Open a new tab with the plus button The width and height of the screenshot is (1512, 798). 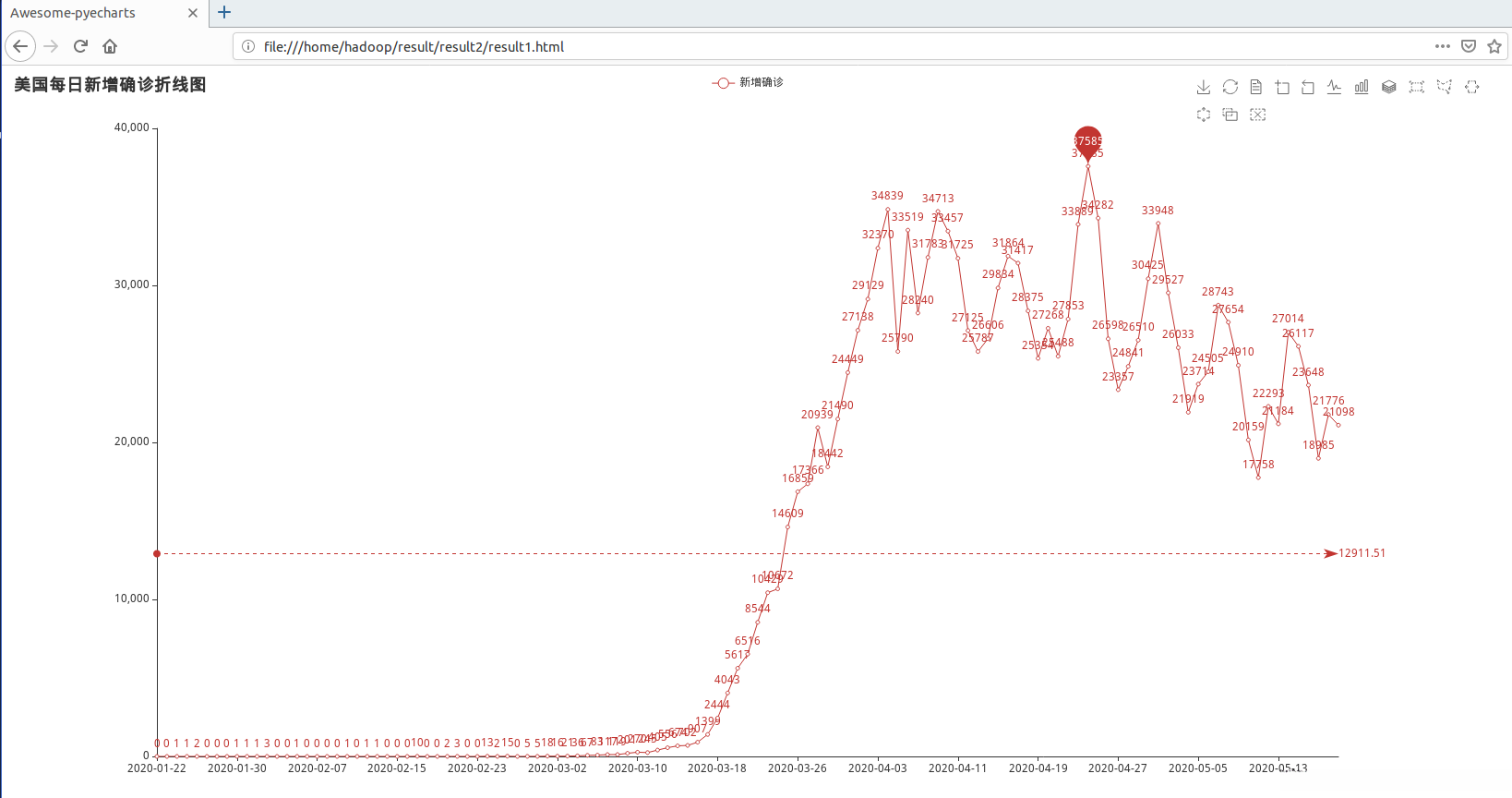[224, 13]
